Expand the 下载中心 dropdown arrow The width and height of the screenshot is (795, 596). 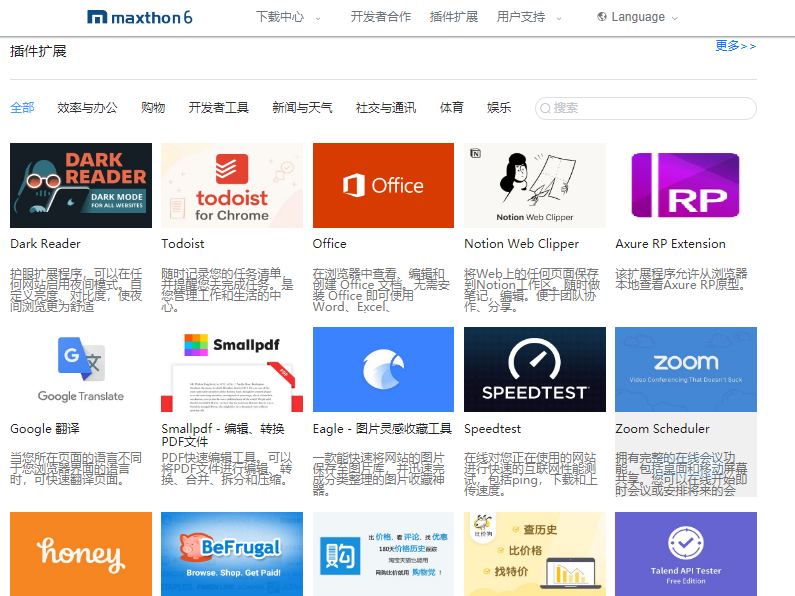click(x=318, y=19)
